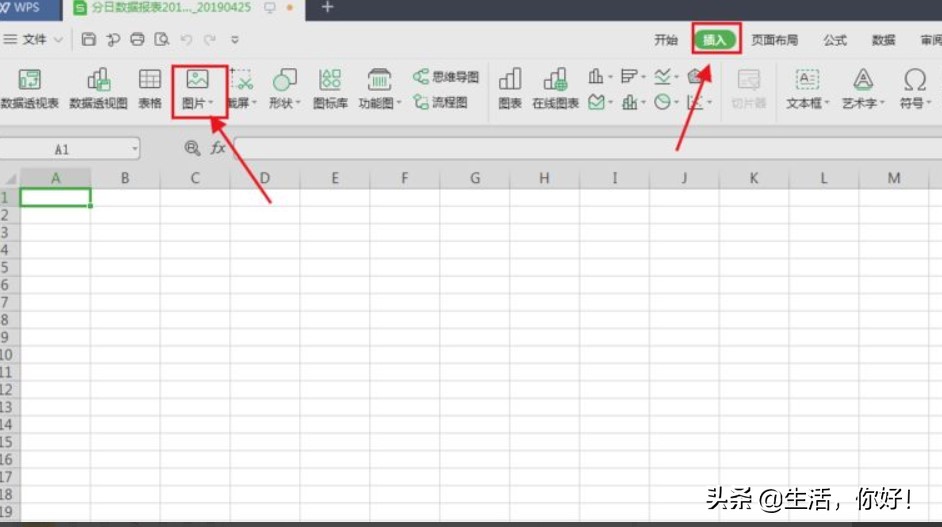Image resolution: width=942 pixels, height=527 pixels.
Task: Select cell A1
Action: coord(55,197)
